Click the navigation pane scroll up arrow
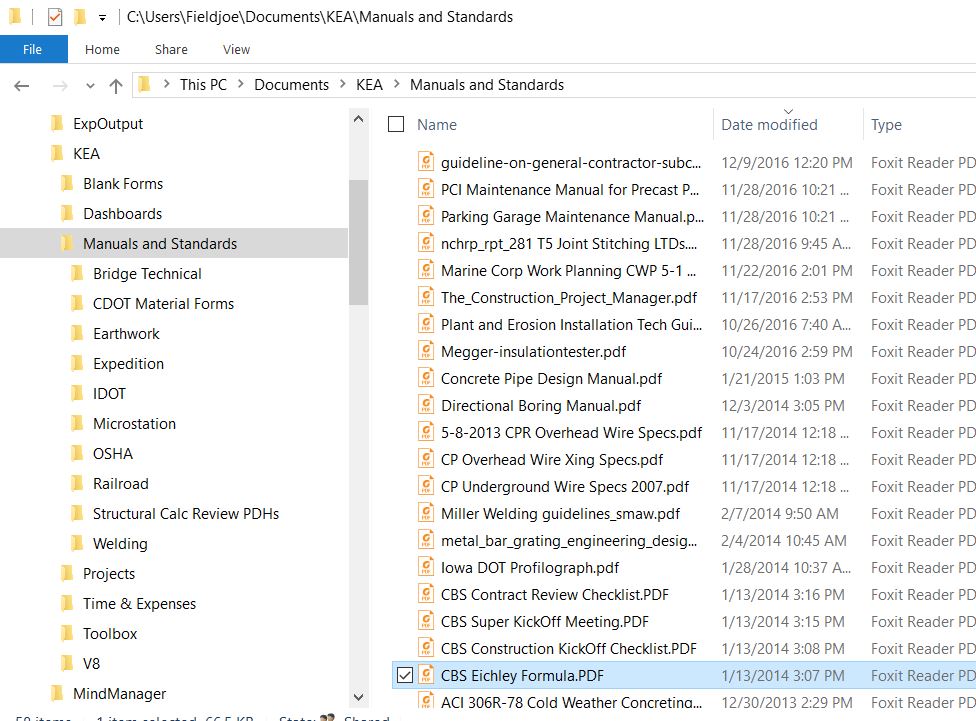The height and width of the screenshot is (721, 976). 359,119
